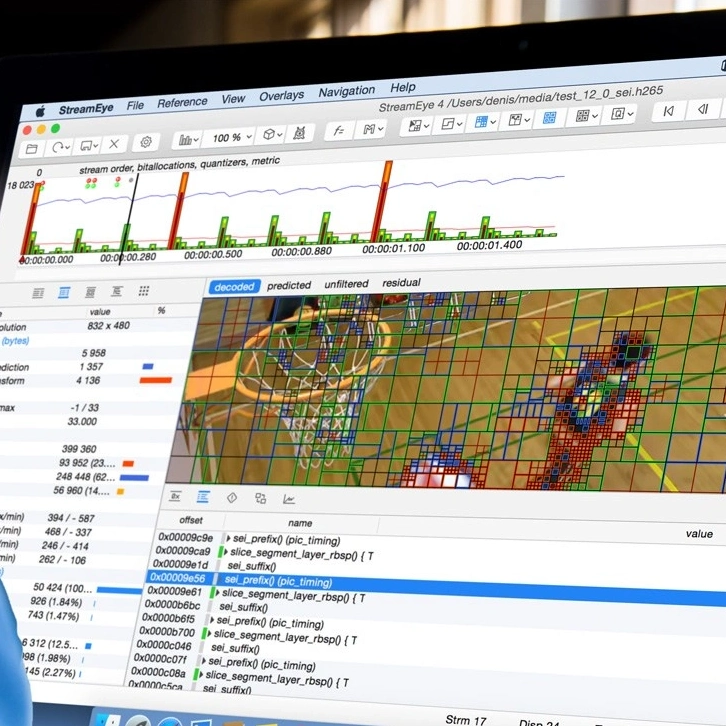The image size is (726, 726).
Task: Open the stepped-line overlay dropdown
Action: coord(451,123)
